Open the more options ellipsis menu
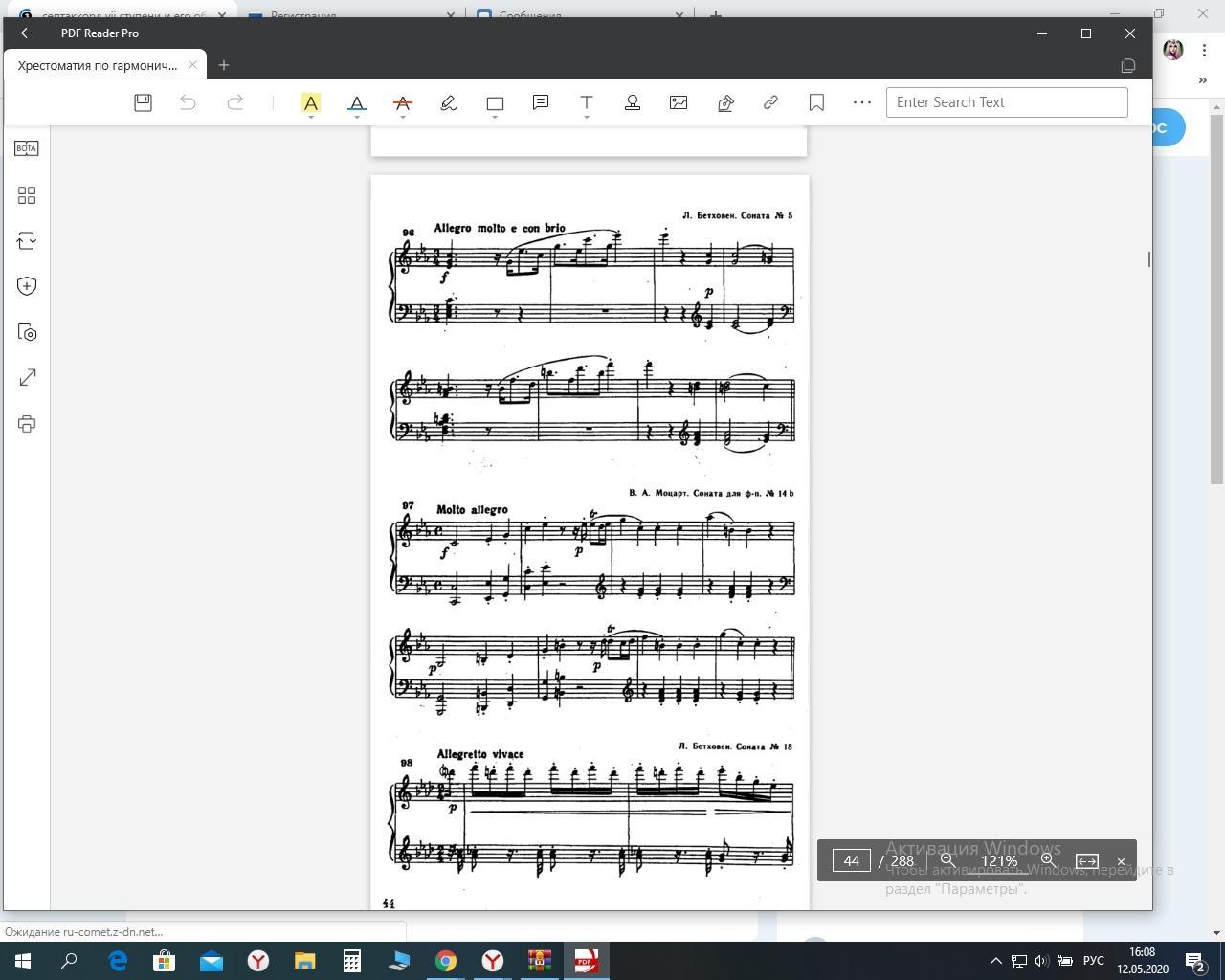 862,102
